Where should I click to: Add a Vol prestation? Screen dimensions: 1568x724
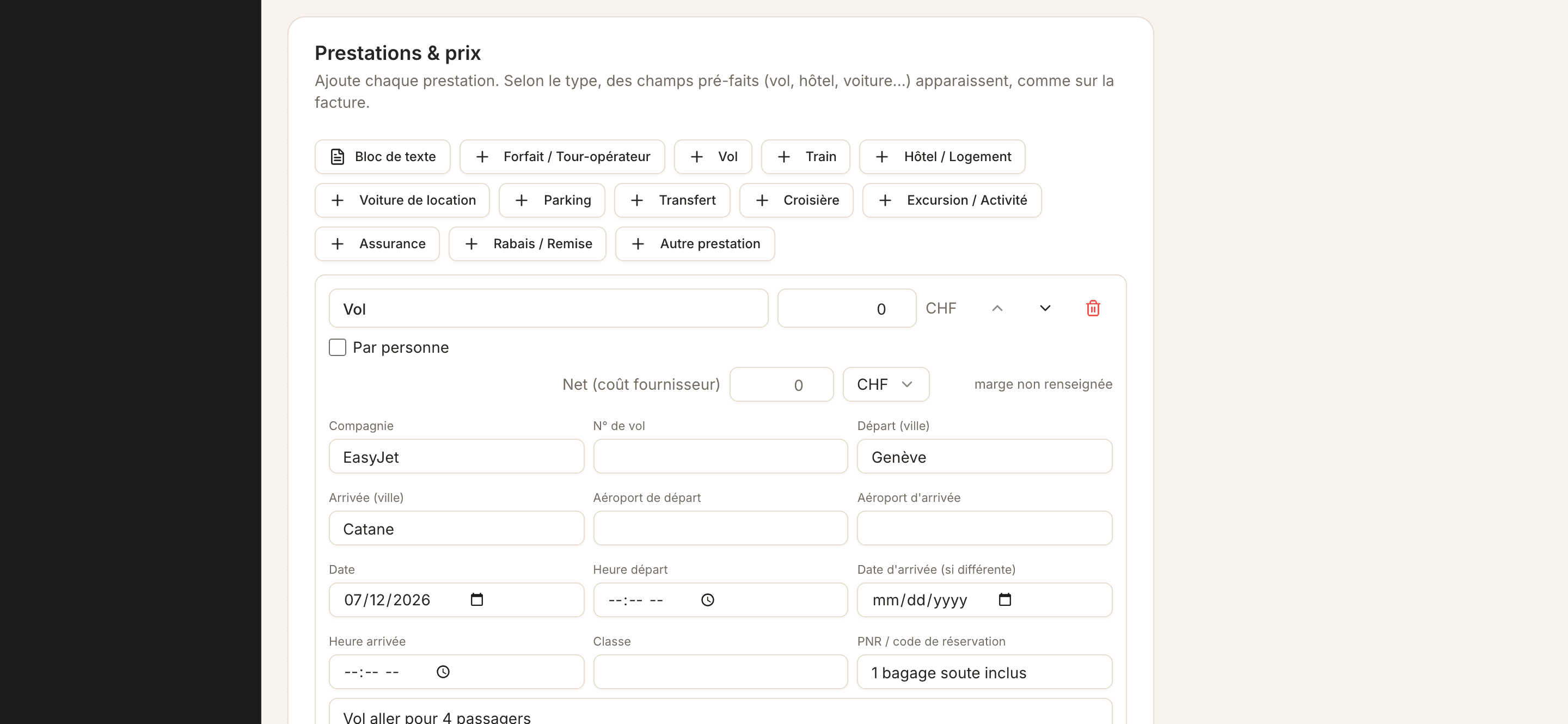coord(713,157)
